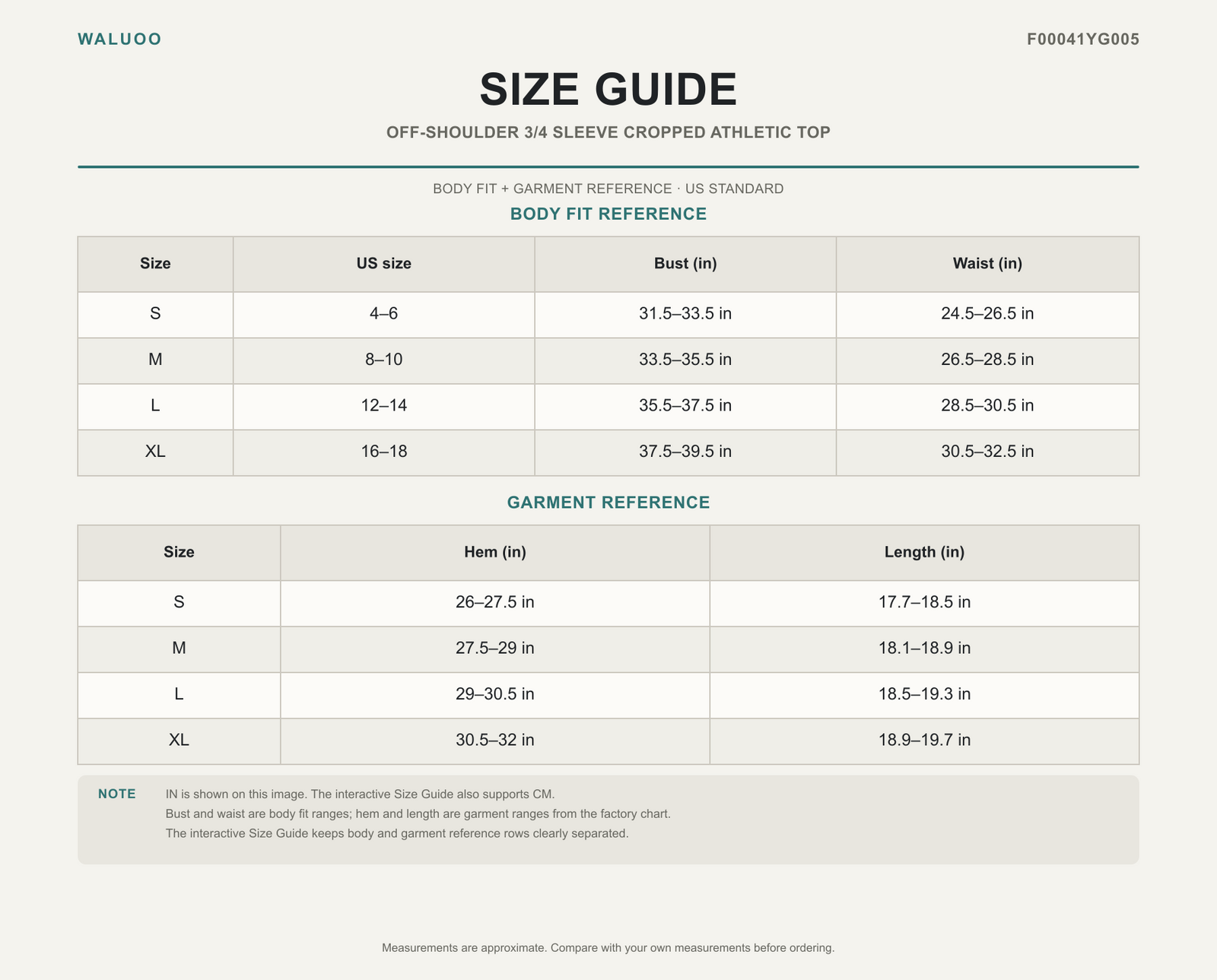Click the SIZE GUIDE title
Viewport: 1217px width, 980px height.
click(x=608, y=89)
